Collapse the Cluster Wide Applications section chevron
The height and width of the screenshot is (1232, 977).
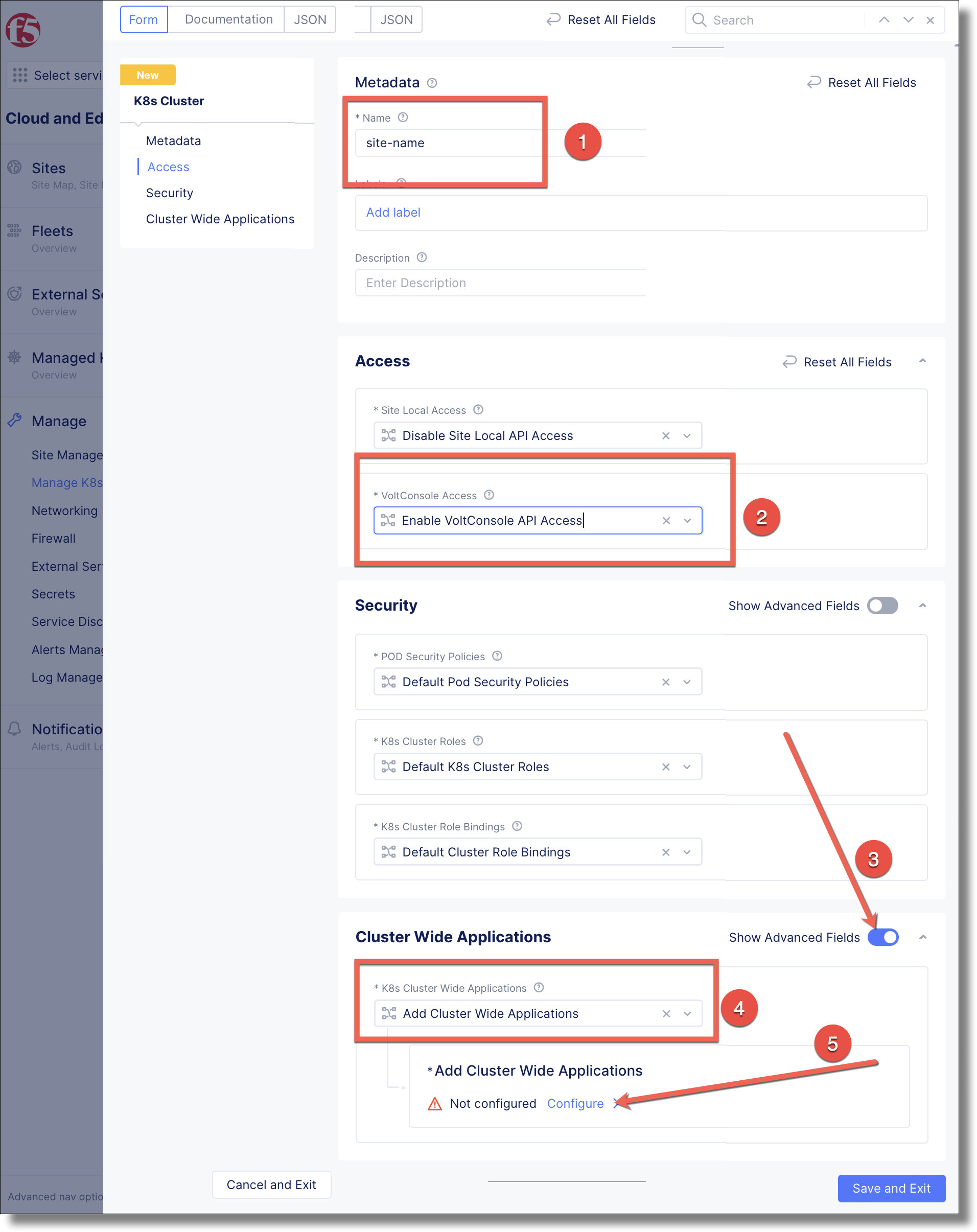click(x=923, y=937)
